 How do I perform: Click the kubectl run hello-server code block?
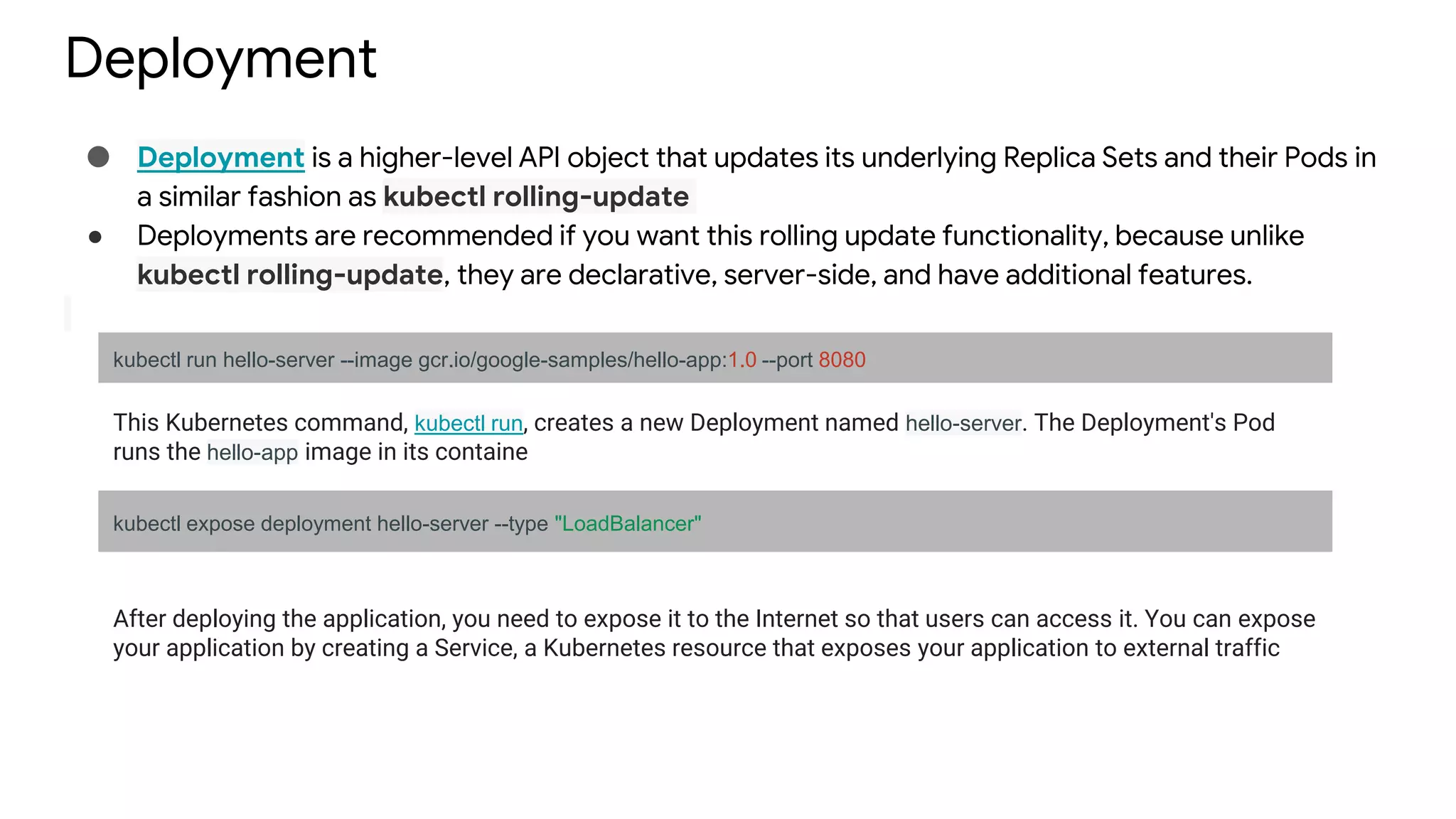click(714, 358)
